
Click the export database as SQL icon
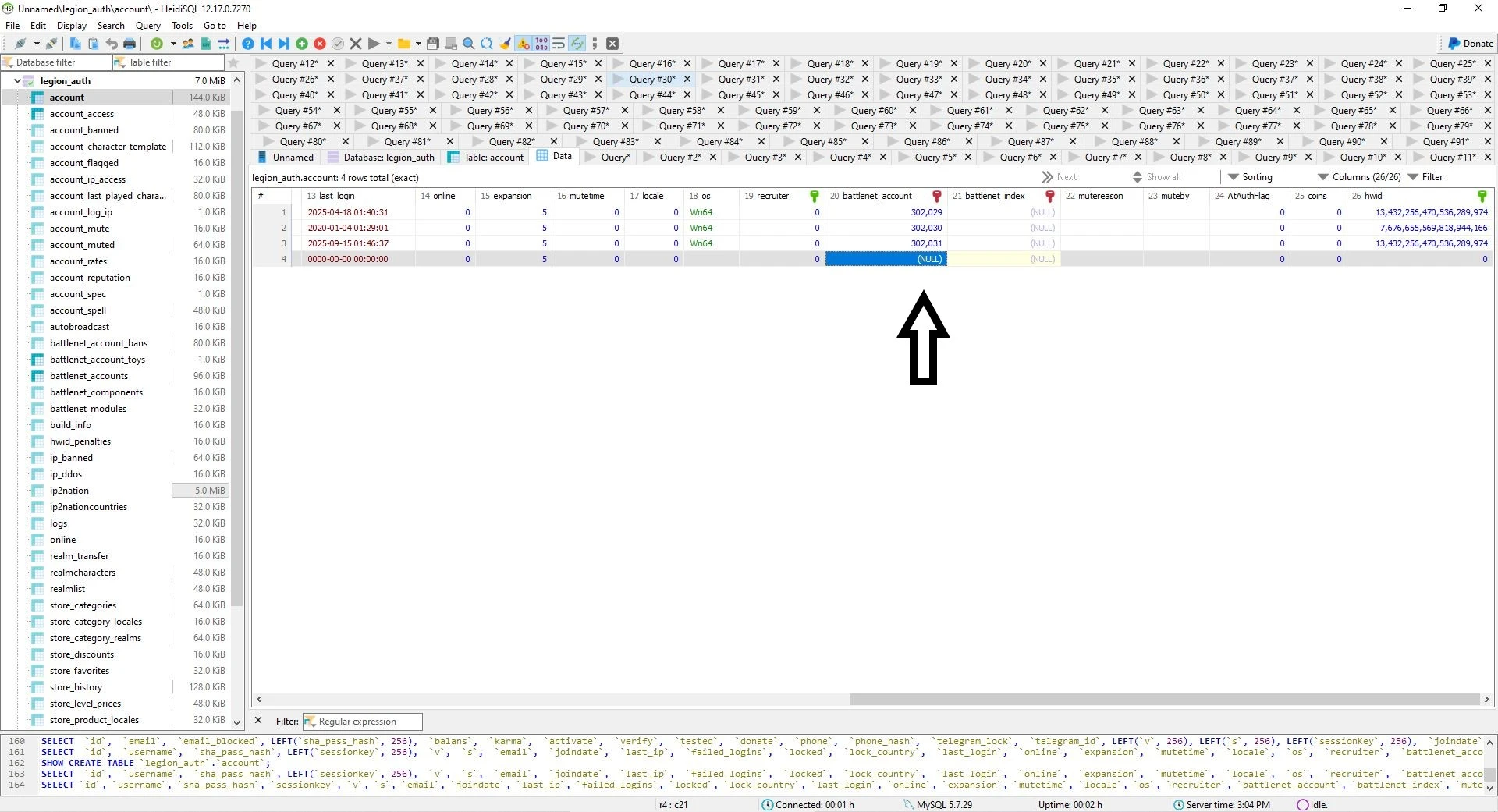click(x=205, y=44)
